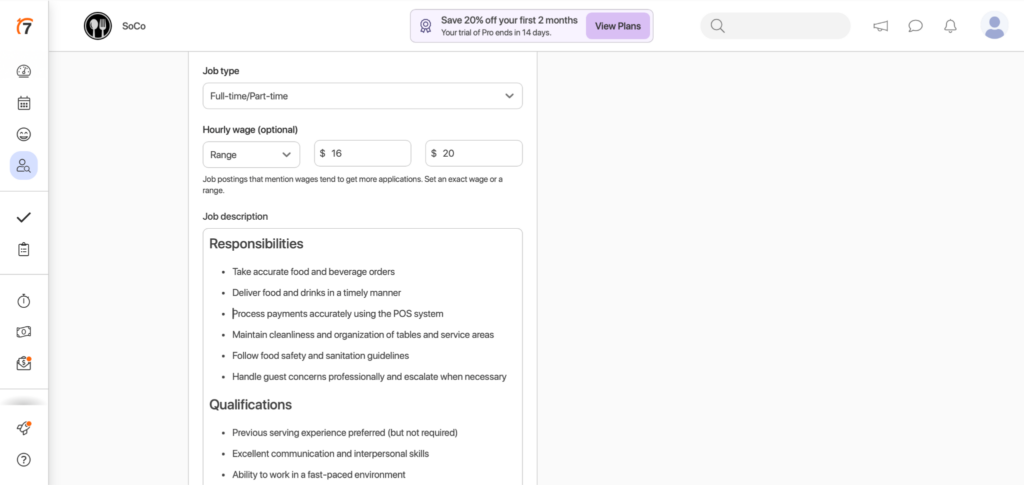
Task: Click the View Plans button
Action: [618, 26]
